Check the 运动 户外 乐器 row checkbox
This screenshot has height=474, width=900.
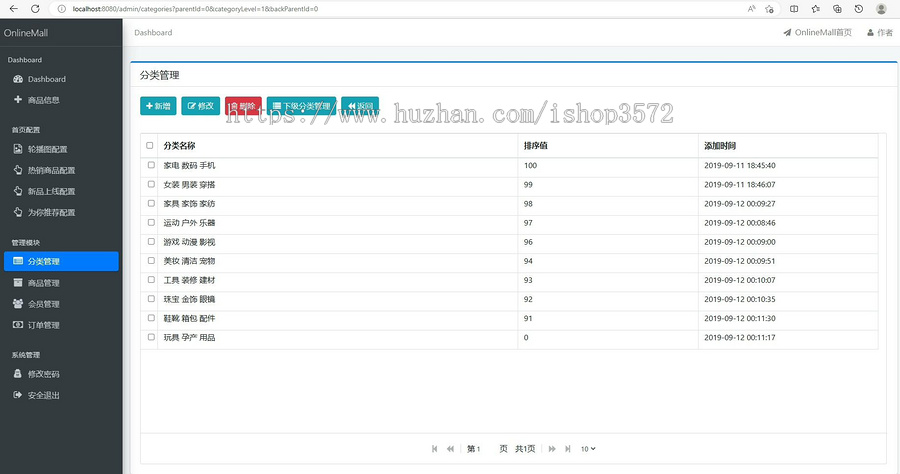[151, 223]
